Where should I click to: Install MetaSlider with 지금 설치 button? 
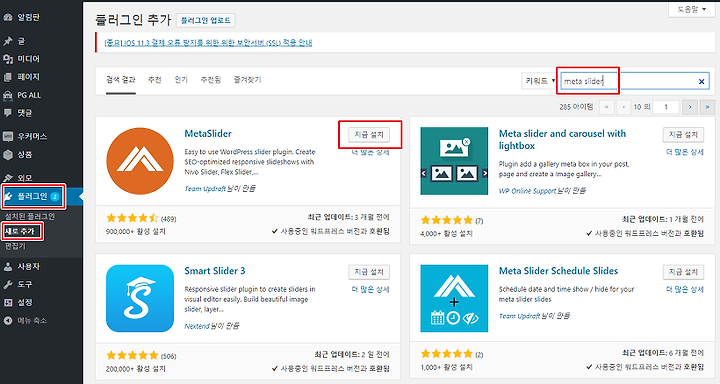click(x=369, y=135)
